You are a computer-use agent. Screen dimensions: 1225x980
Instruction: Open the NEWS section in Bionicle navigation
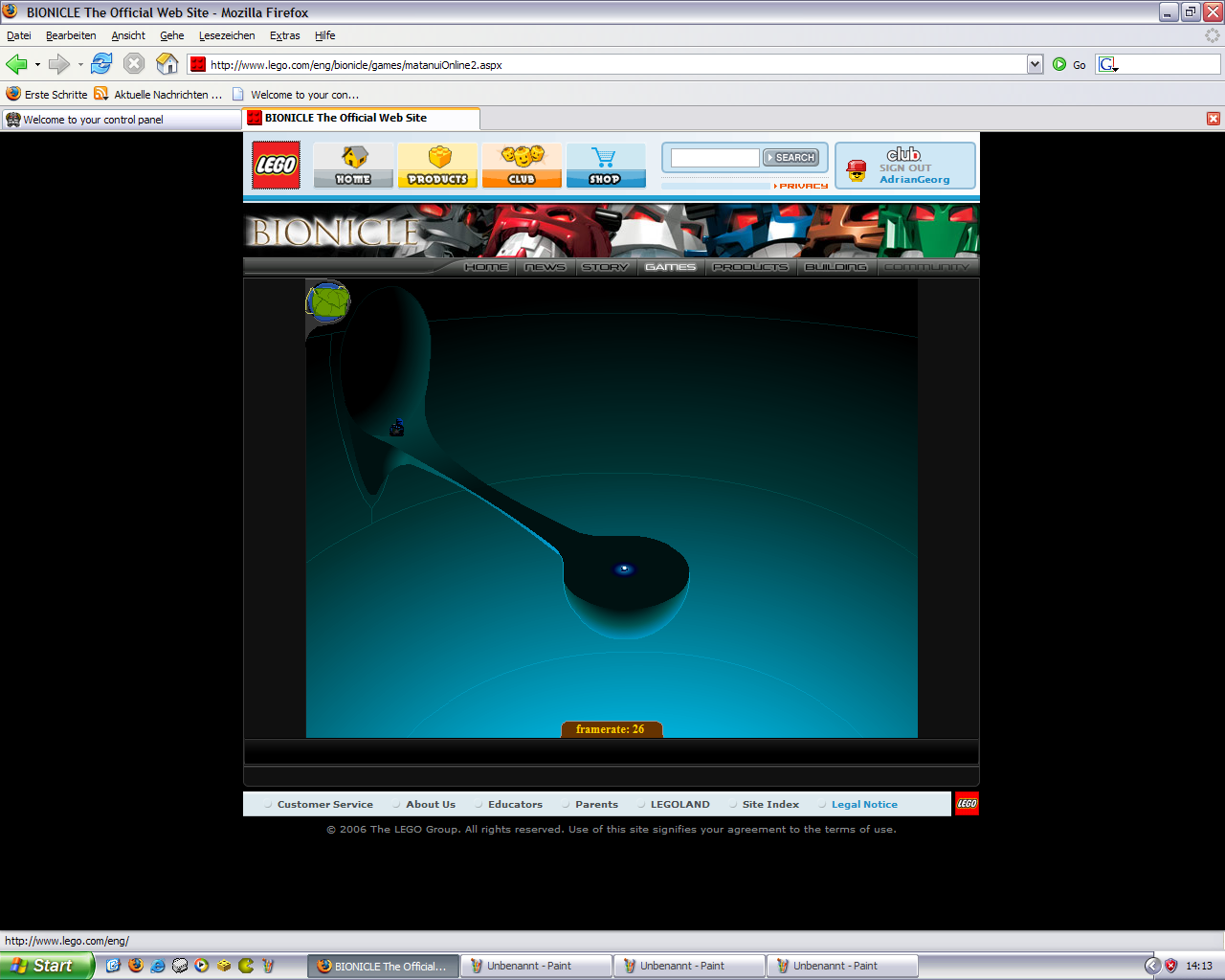[546, 267]
